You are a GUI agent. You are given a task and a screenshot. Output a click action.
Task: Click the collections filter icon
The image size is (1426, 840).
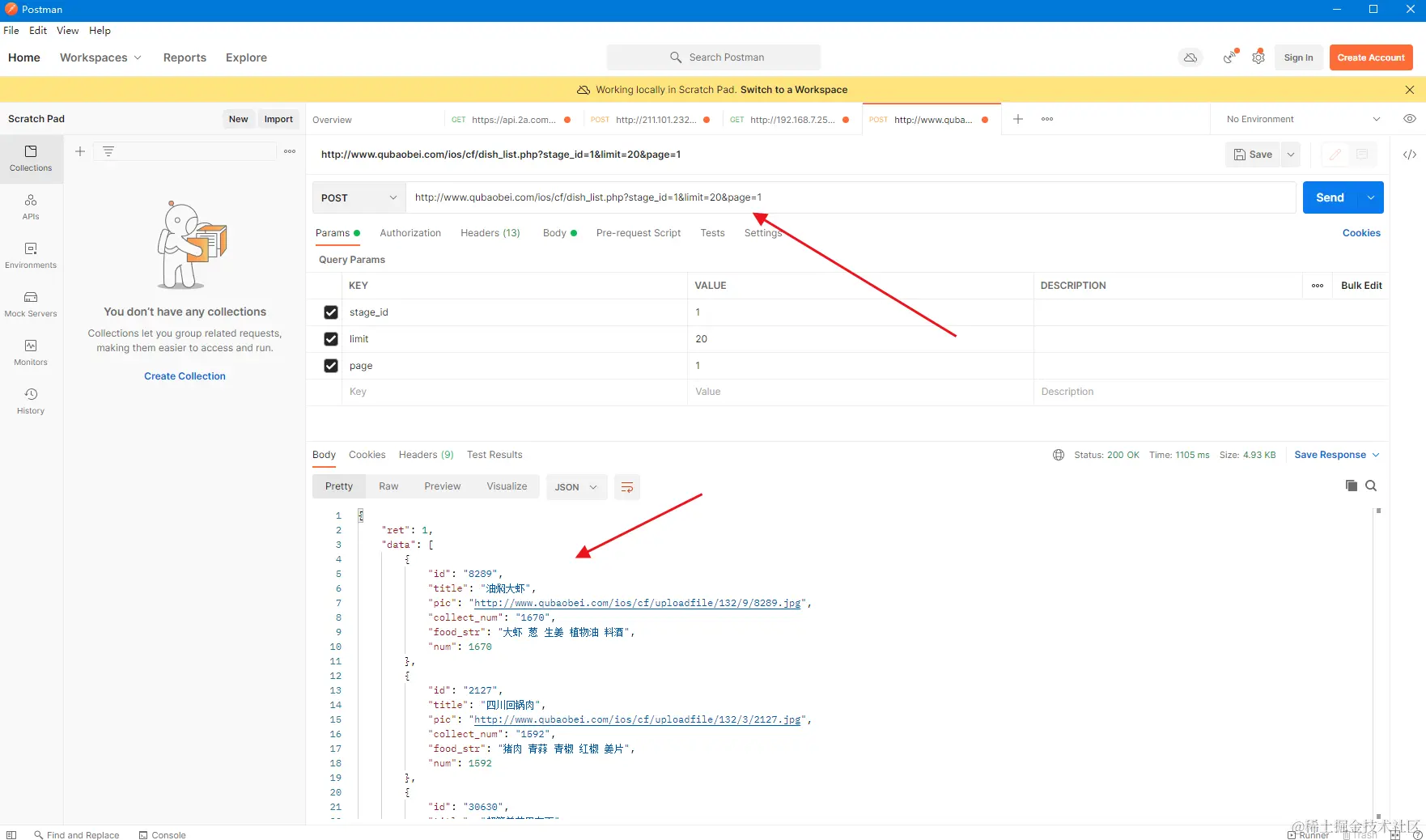coord(108,151)
